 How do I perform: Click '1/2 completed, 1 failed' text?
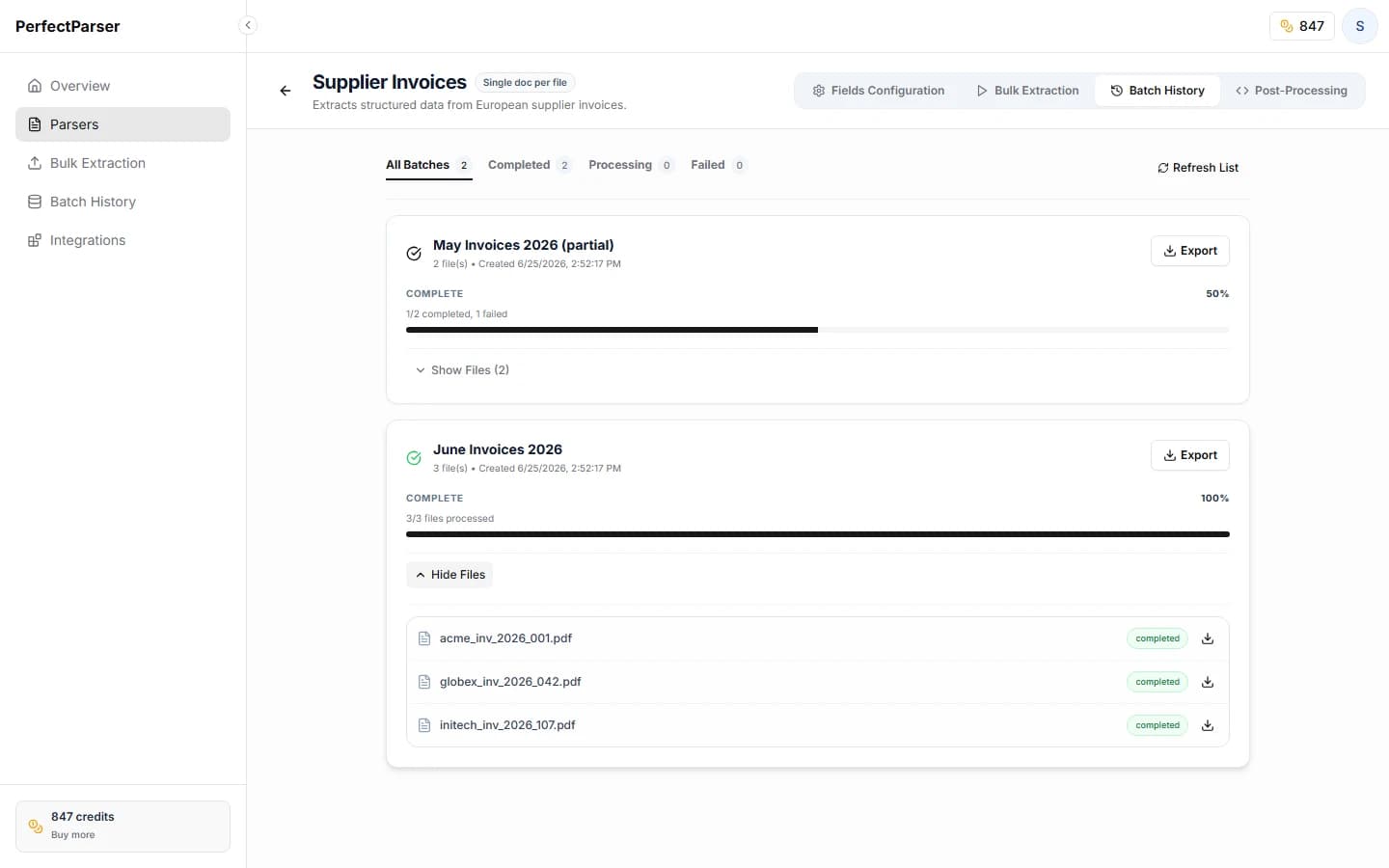pyautogui.click(x=456, y=314)
